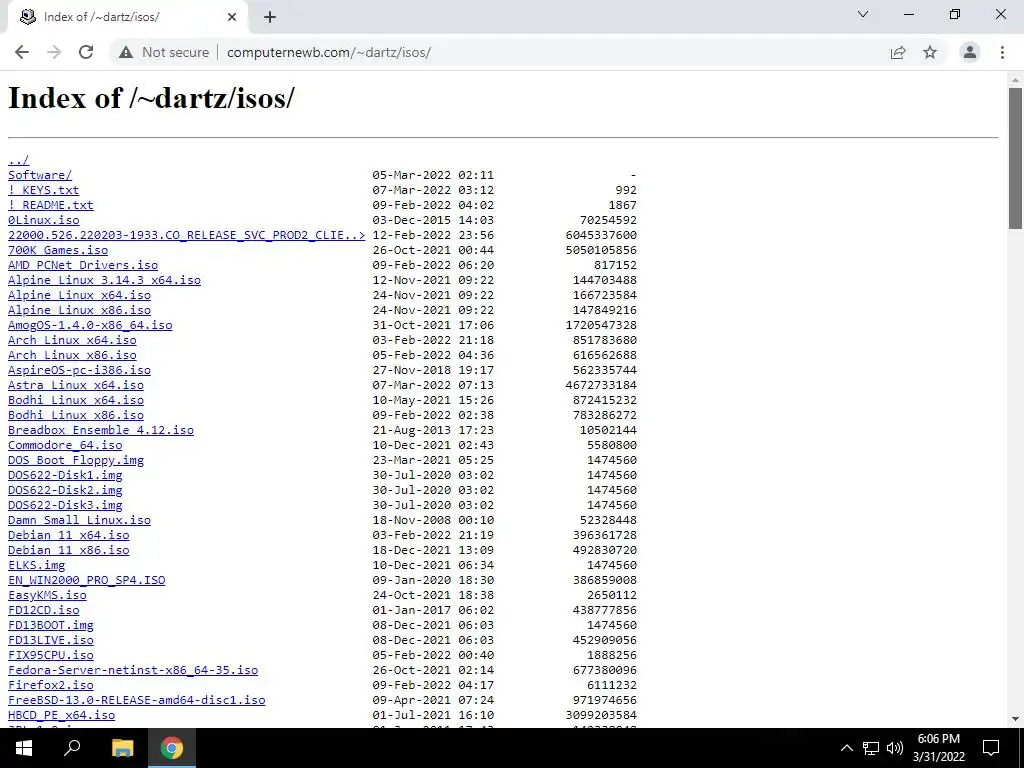The width and height of the screenshot is (1024, 768).
Task: Open the volume tray icon
Action: pos(895,748)
